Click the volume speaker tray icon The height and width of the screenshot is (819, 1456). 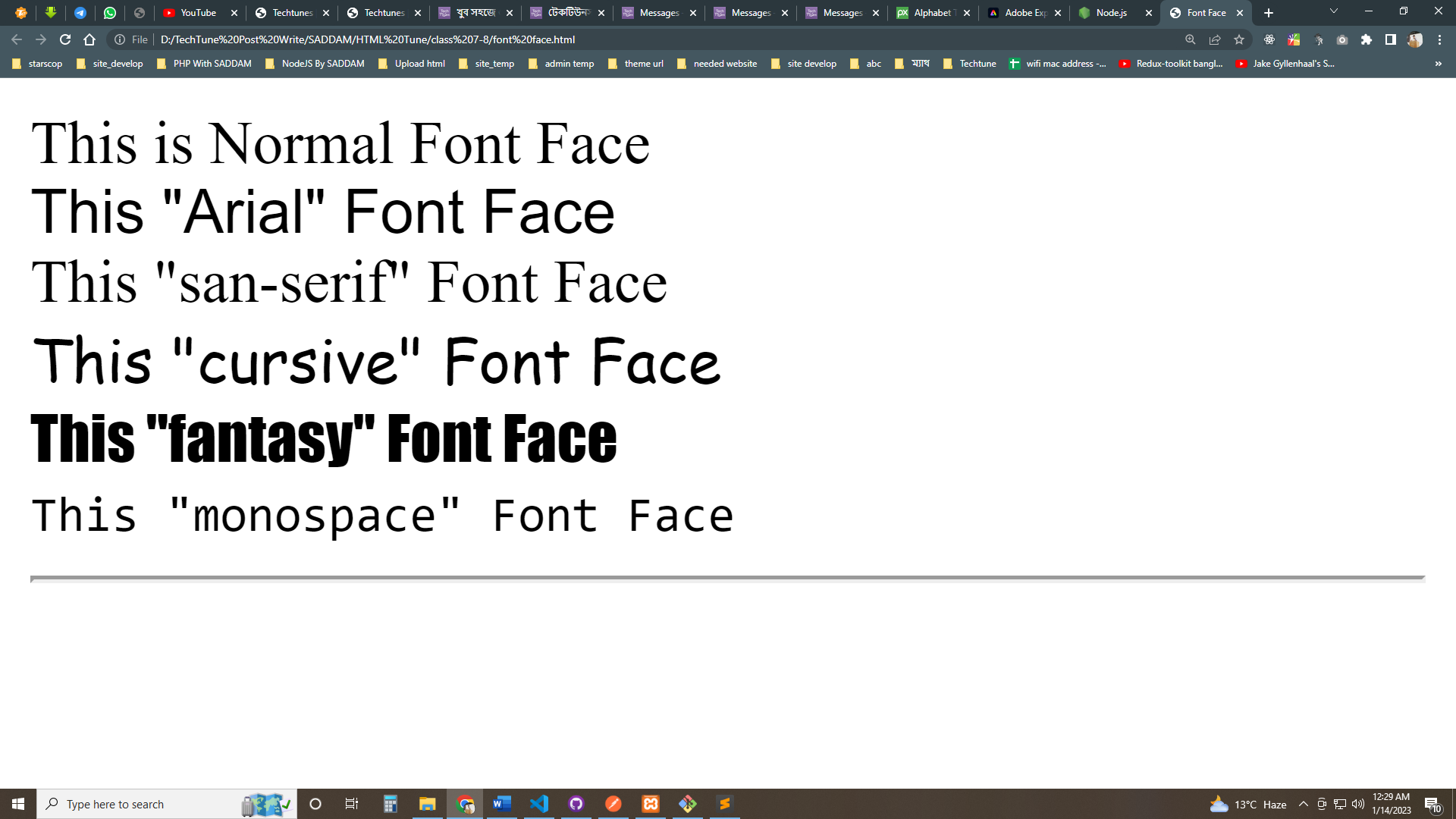pos(1358,804)
